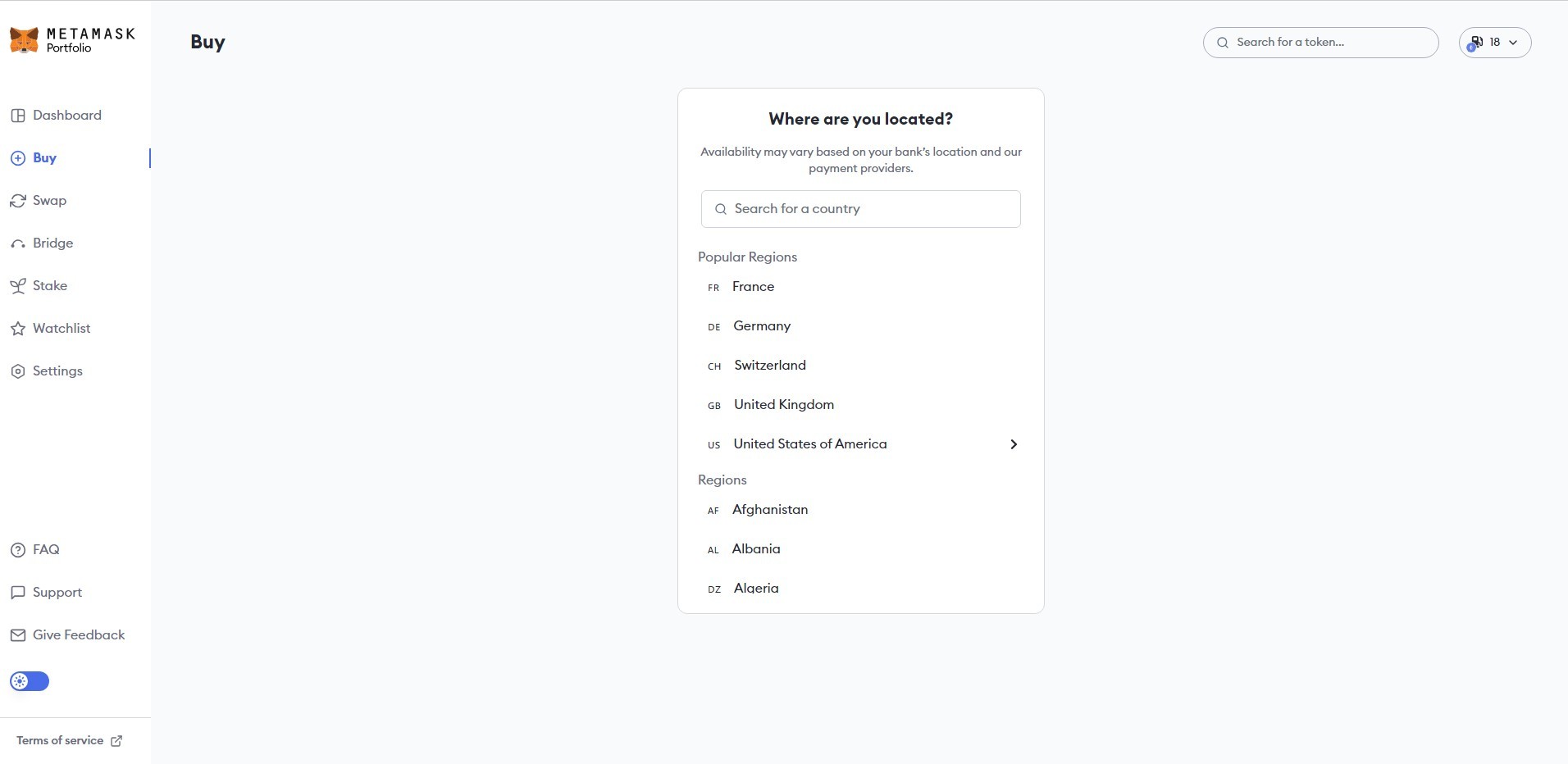The height and width of the screenshot is (764, 1568).
Task: Open Settings from the sidebar
Action: click(x=57, y=371)
